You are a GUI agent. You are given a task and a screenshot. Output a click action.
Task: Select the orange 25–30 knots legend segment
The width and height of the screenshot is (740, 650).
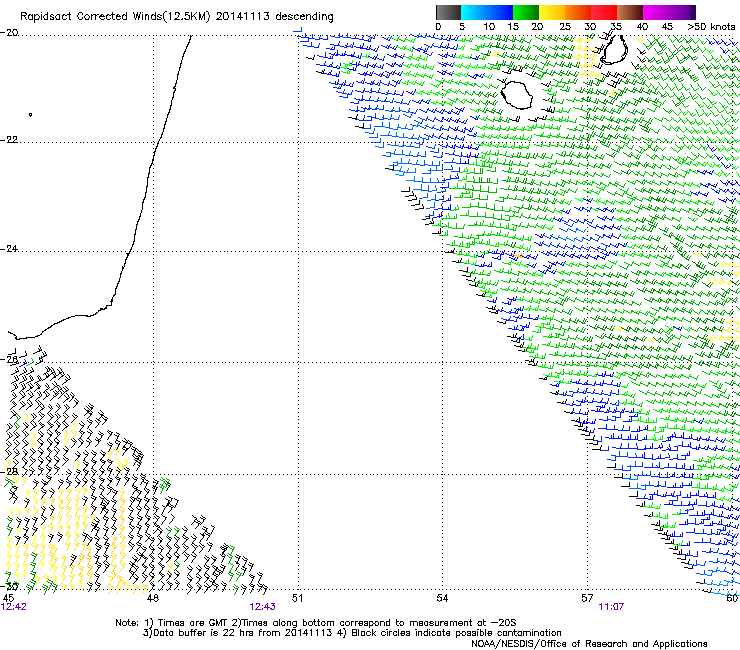578,12
